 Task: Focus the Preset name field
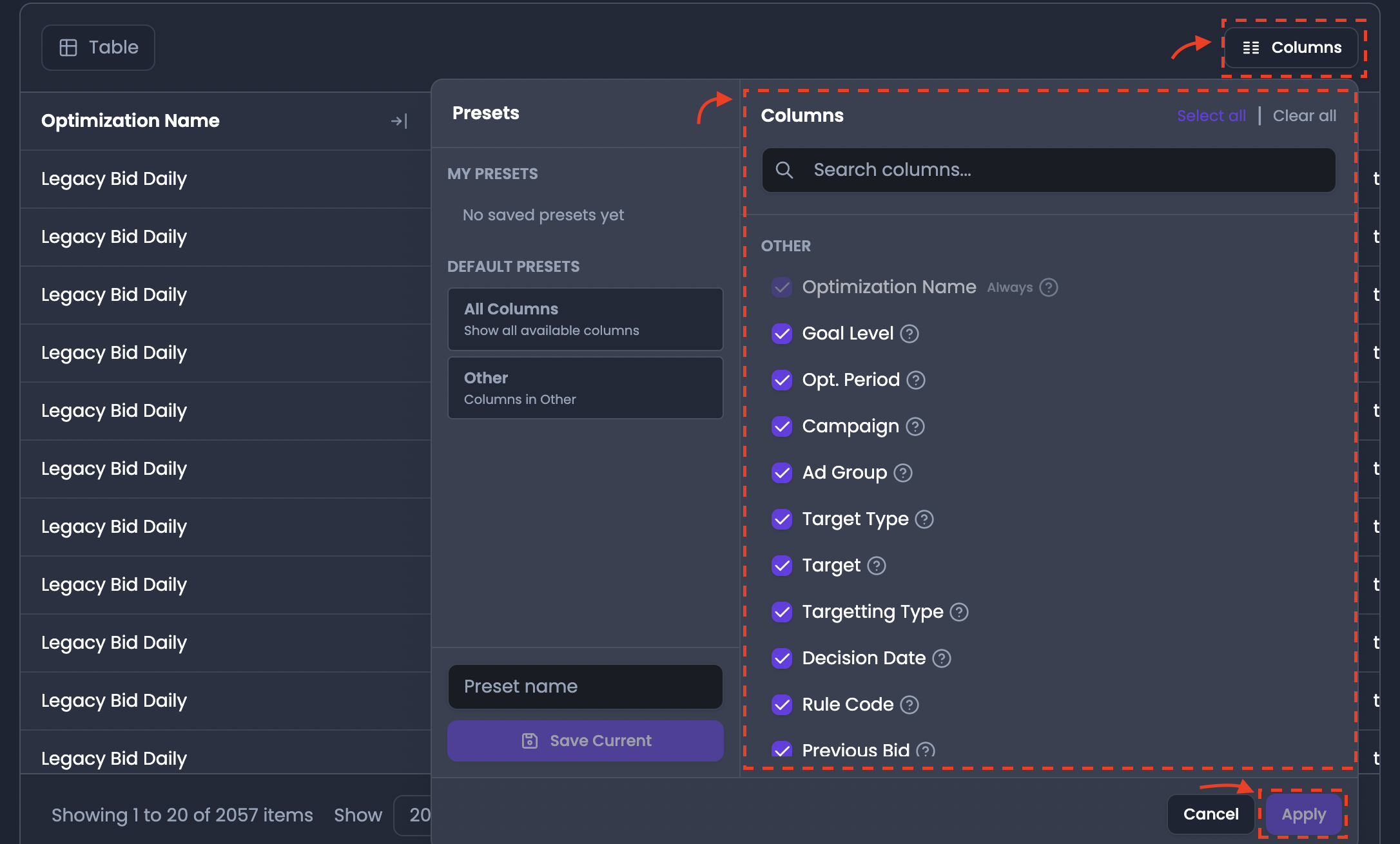pos(585,687)
